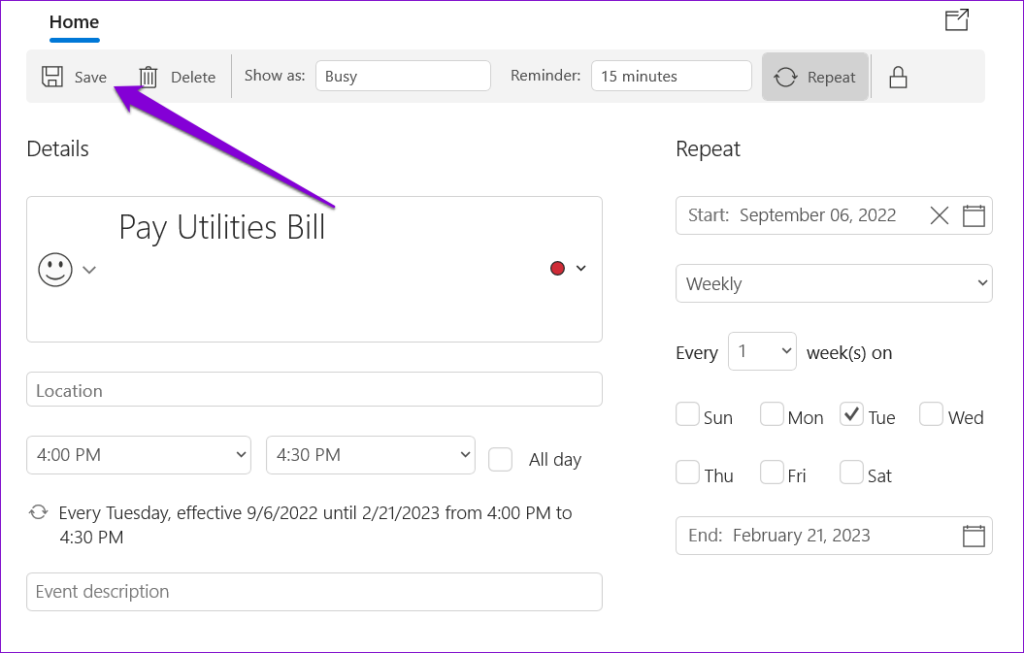Screen dimensions: 1024x653
Task: Expand the category chevron next to red dot
Action: tap(579, 268)
